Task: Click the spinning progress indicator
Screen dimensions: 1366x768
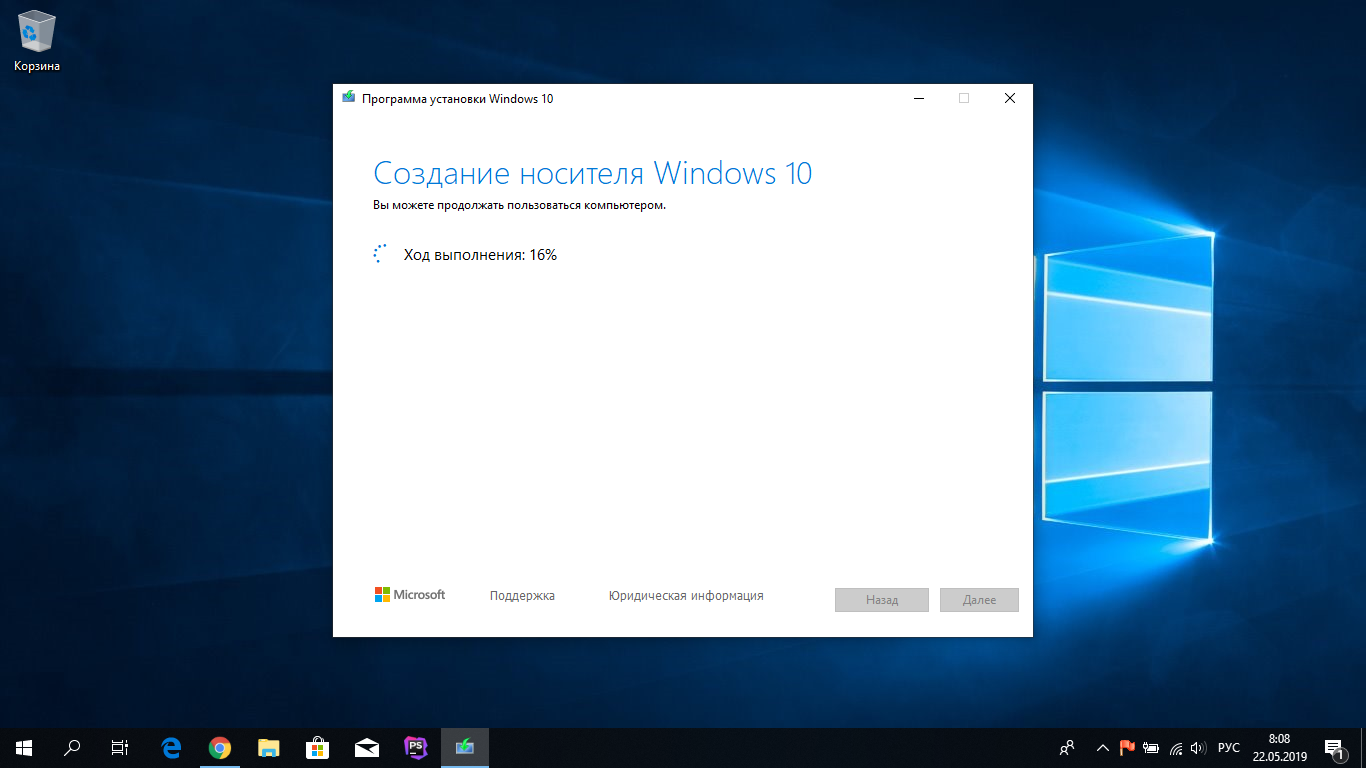Action: tap(380, 254)
